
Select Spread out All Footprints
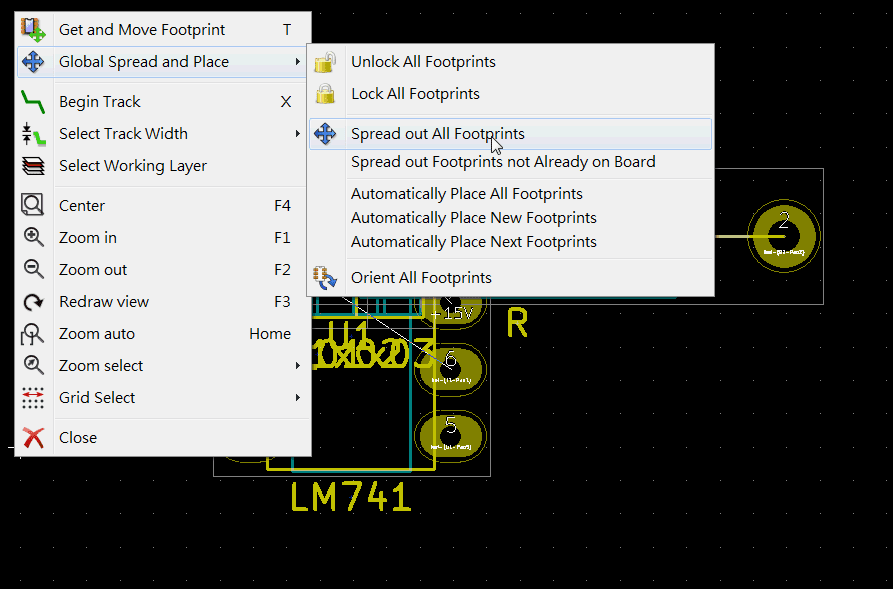click(437, 133)
